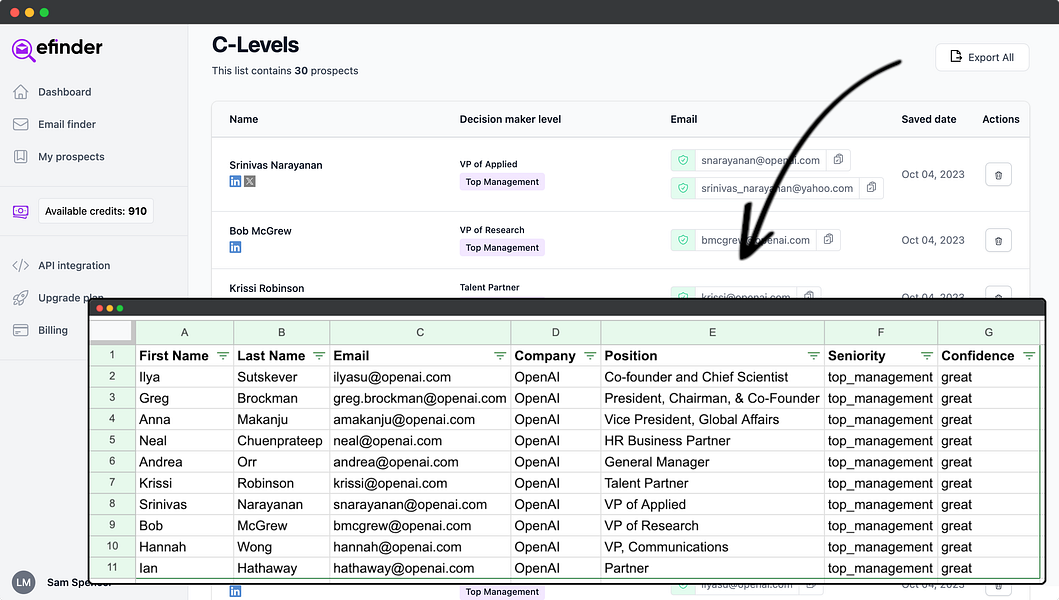Select cell Chuenprateep
This screenshot has height=600, width=1059.
click(x=282, y=441)
